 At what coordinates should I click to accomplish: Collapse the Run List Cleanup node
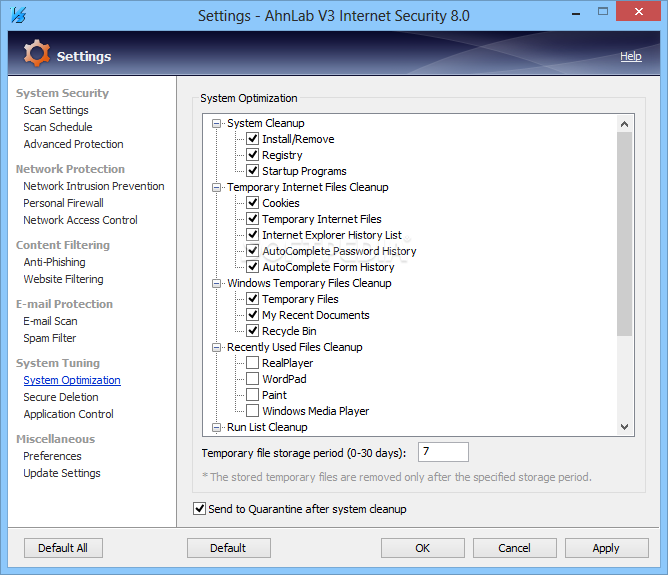point(216,427)
